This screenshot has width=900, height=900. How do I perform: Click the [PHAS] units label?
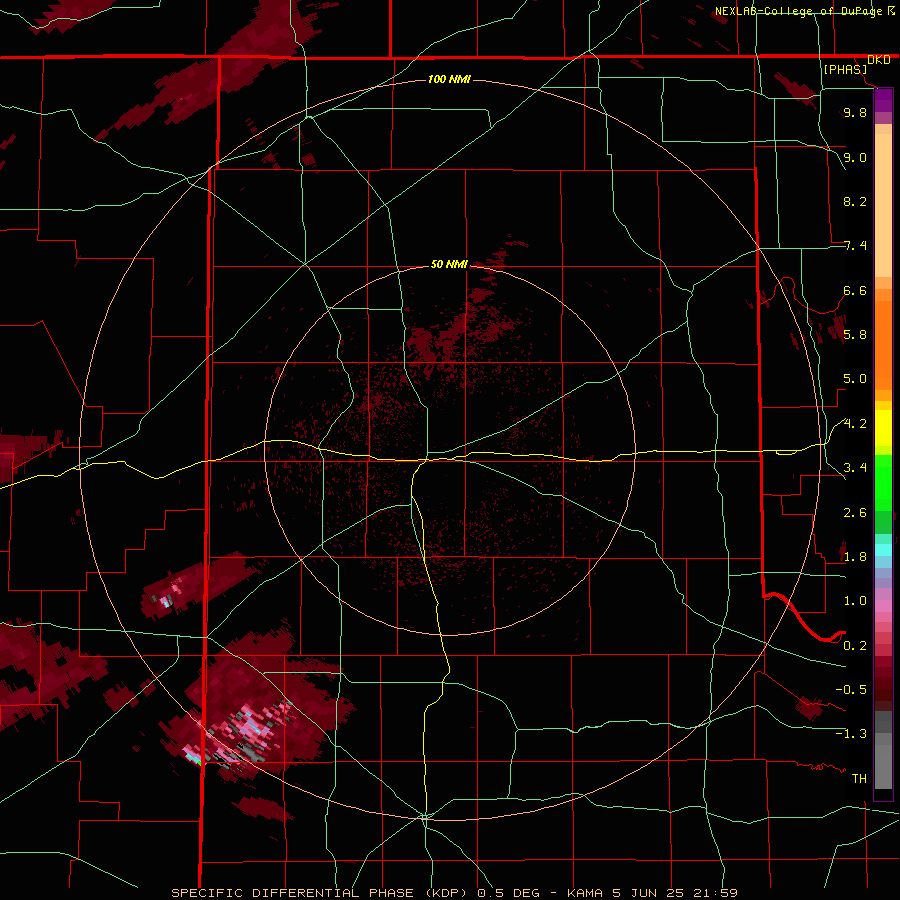pyautogui.click(x=845, y=69)
